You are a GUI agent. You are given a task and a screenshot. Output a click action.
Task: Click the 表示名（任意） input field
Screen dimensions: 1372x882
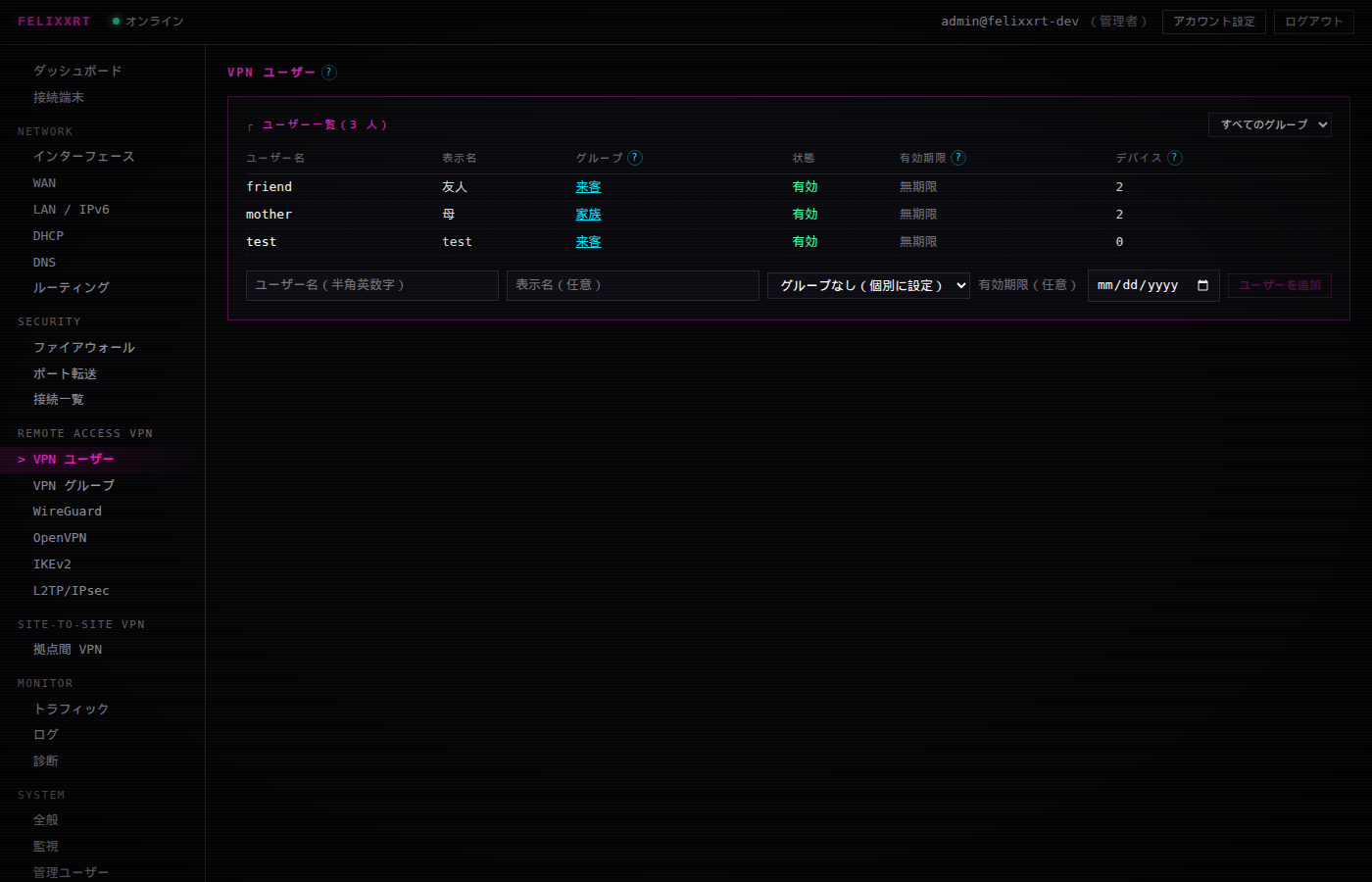tap(633, 285)
